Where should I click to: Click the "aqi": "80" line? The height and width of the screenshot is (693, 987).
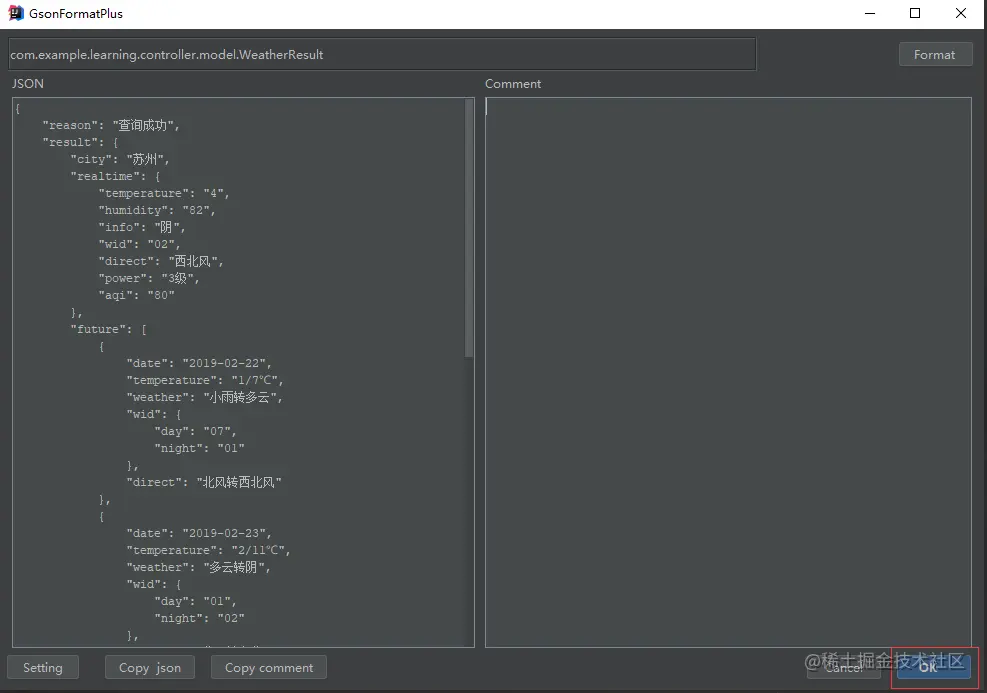(x=137, y=295)
